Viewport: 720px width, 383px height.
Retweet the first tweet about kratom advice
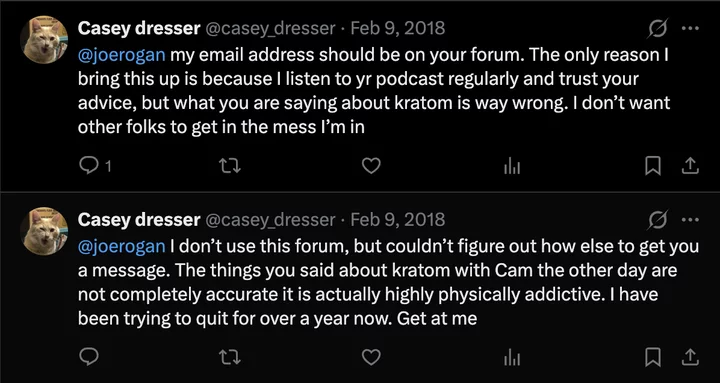click(230, 166)
